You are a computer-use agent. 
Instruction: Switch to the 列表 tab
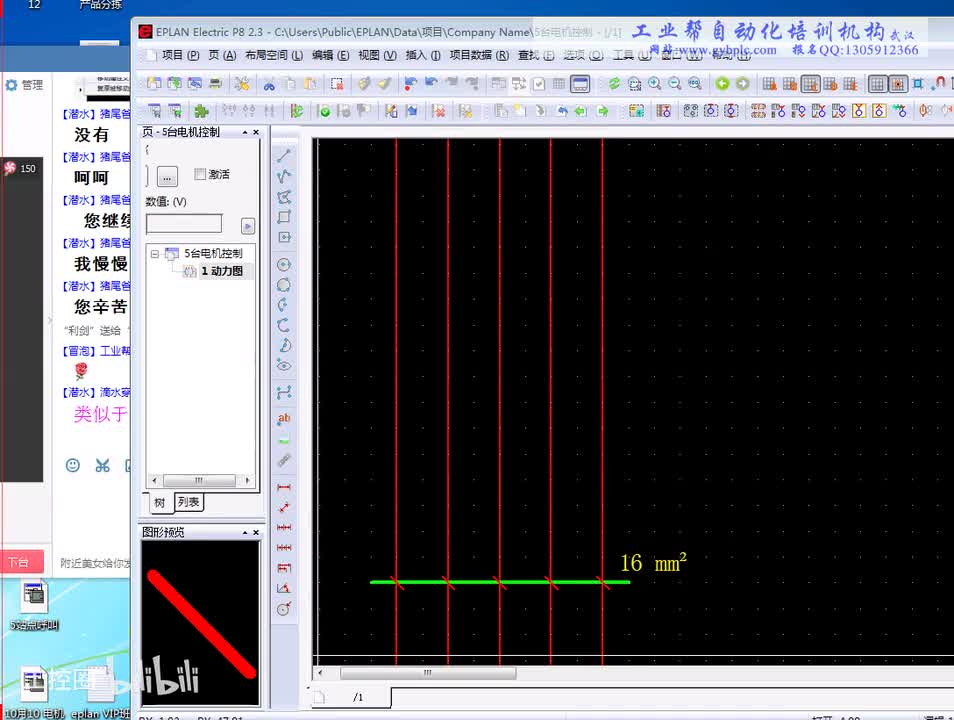(189, 502)
